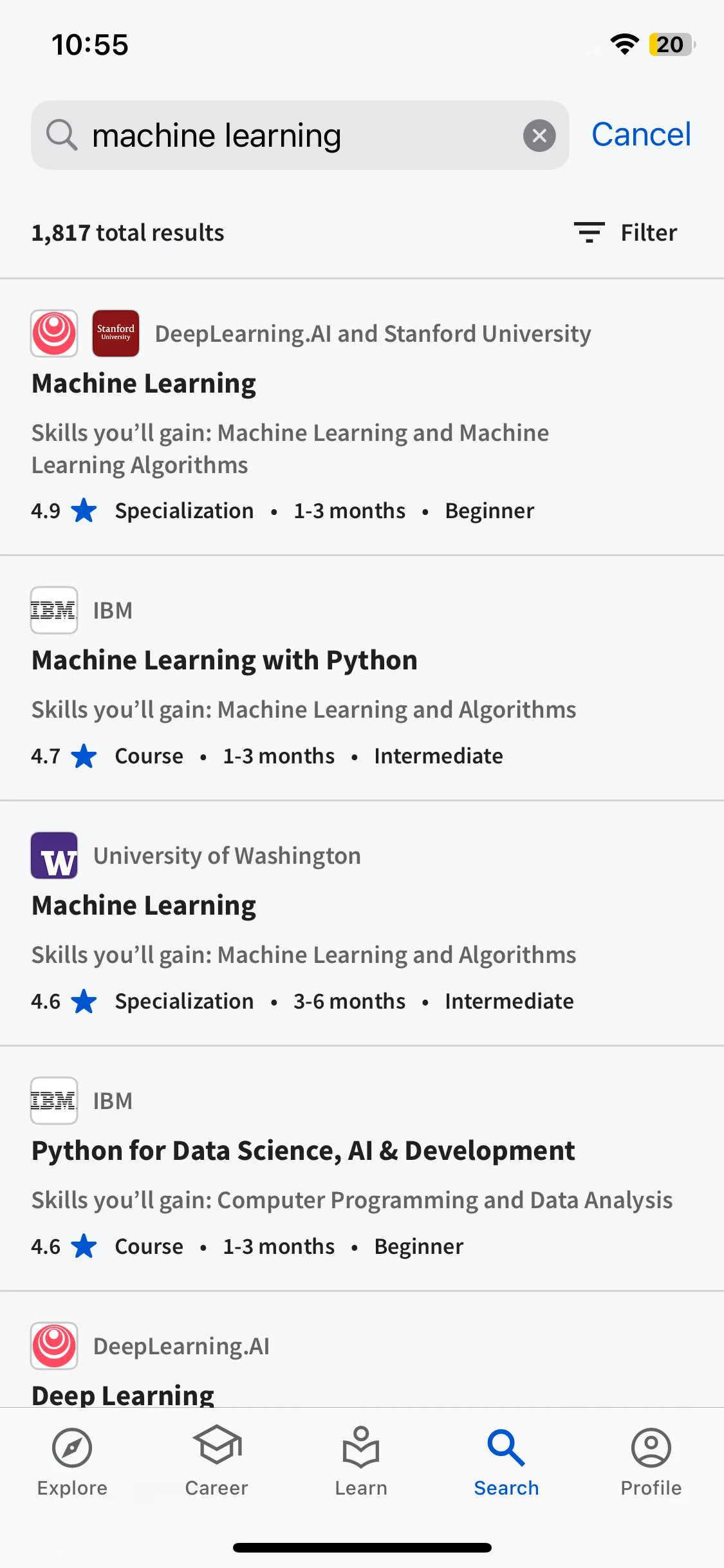Screen dimensions: 724x1568
Task: Tap the DeepLearning.AI logo on first result
Action: click(x=54, y=333)
